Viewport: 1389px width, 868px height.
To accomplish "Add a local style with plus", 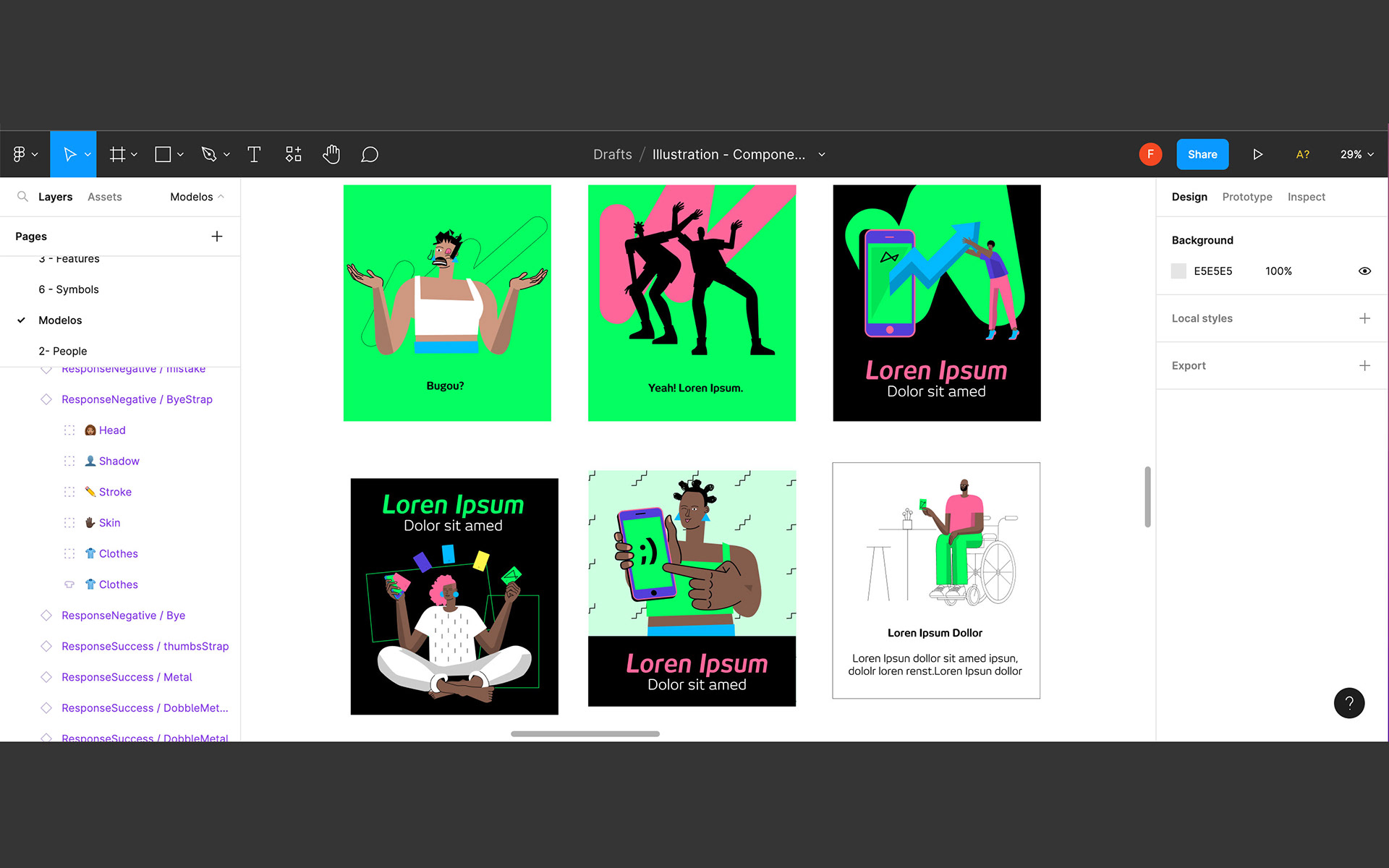I will pos(1364,318).
